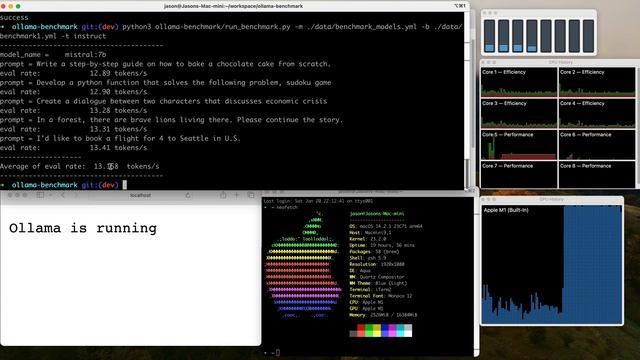
Task: Click the main terminal scrollbar
Action: point(467,173)
